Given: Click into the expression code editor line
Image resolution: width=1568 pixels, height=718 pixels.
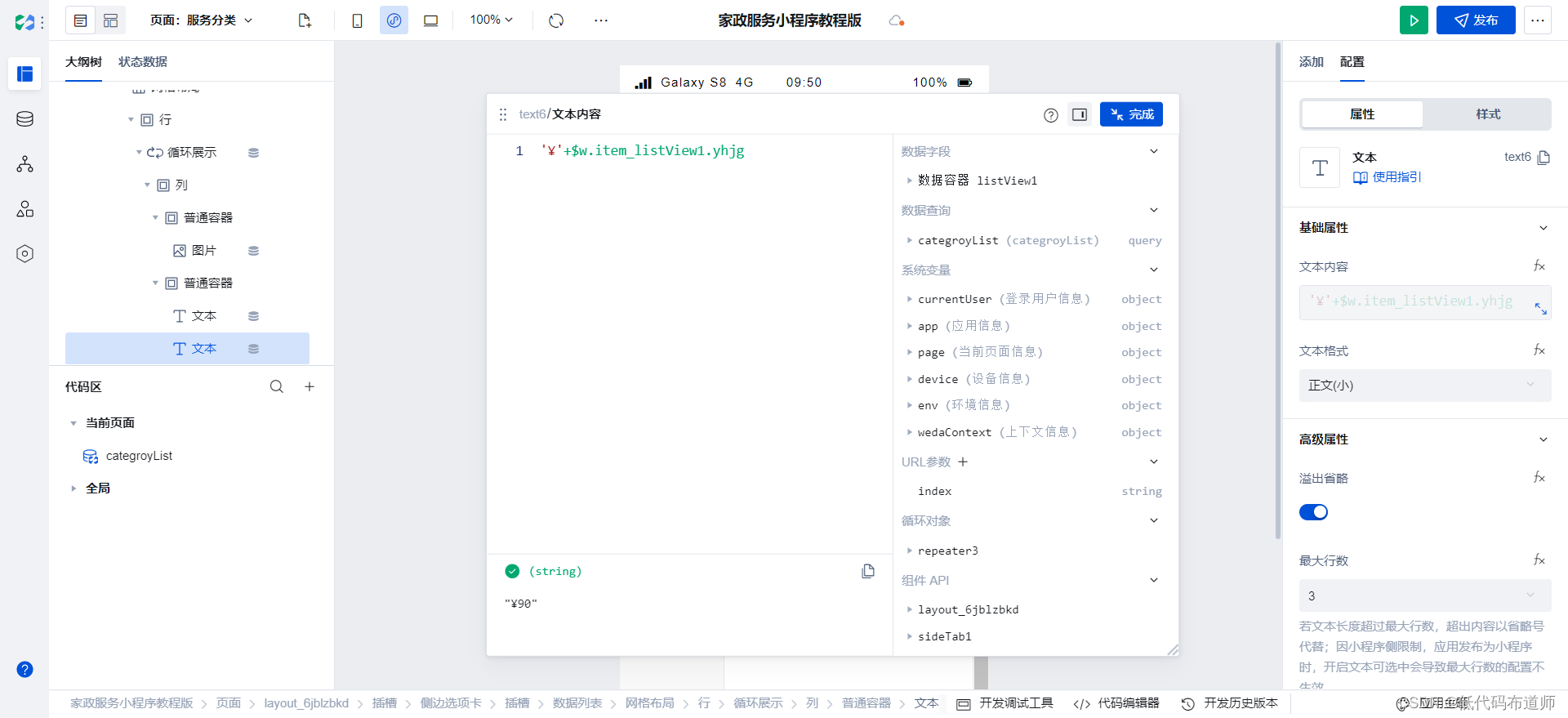Looking at the screenshot, I should (x=643, y=151).
